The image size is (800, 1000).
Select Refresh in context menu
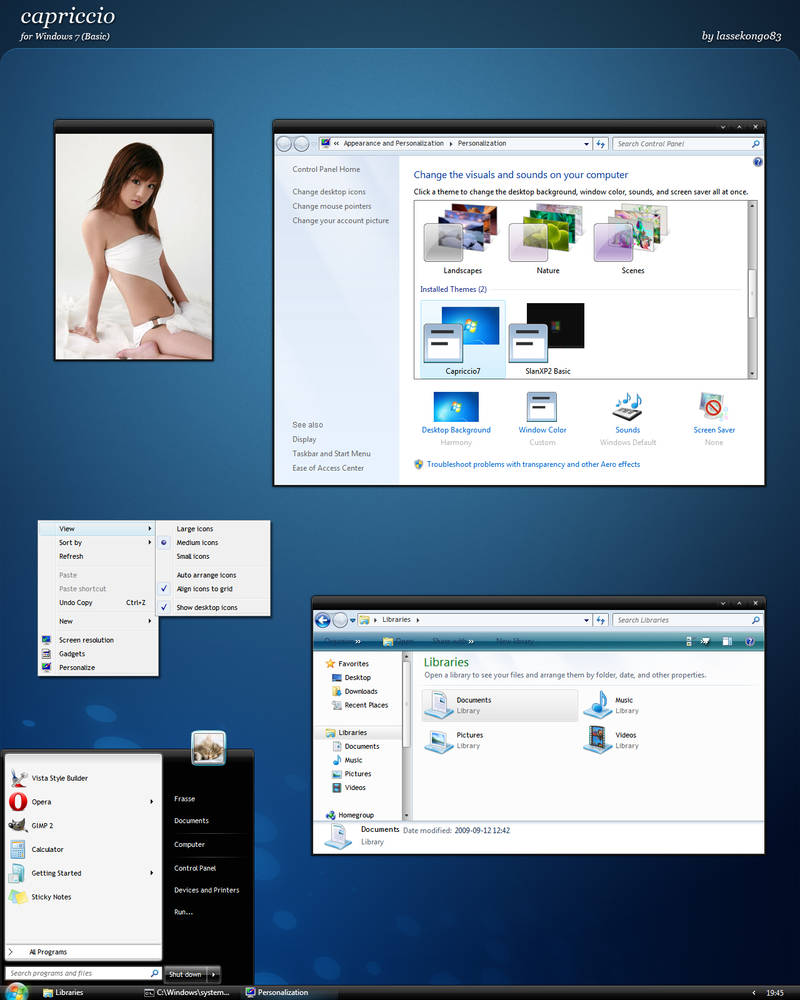click(x=71, y=556)
